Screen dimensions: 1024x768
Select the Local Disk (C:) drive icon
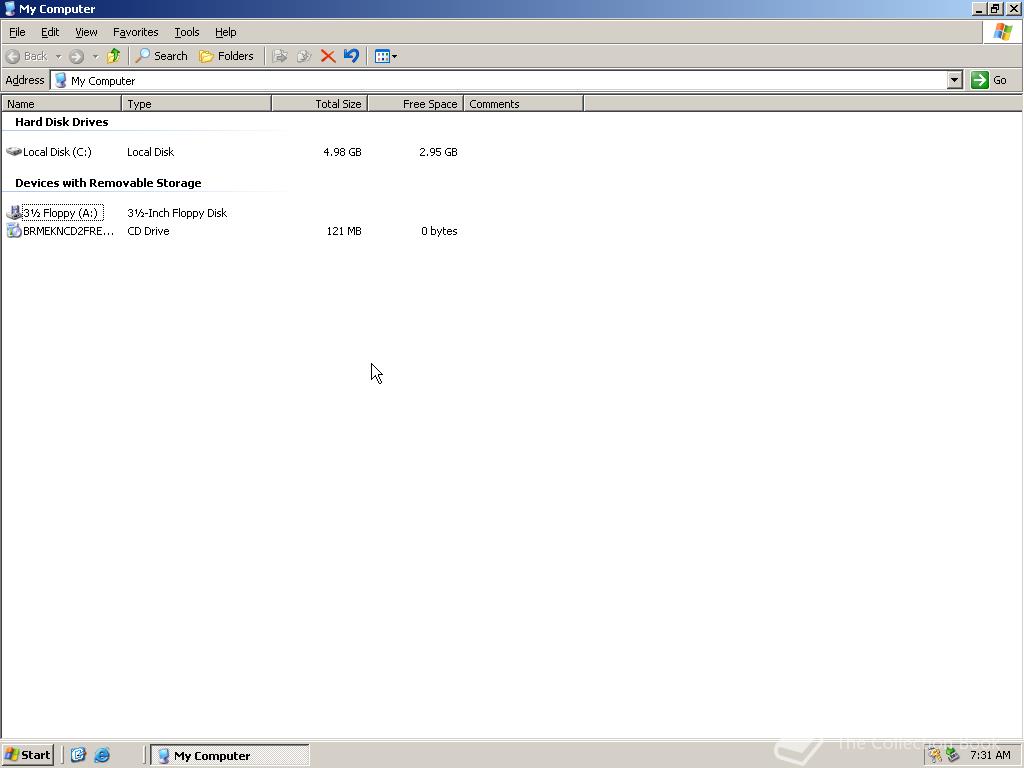(x=14, y=152)
